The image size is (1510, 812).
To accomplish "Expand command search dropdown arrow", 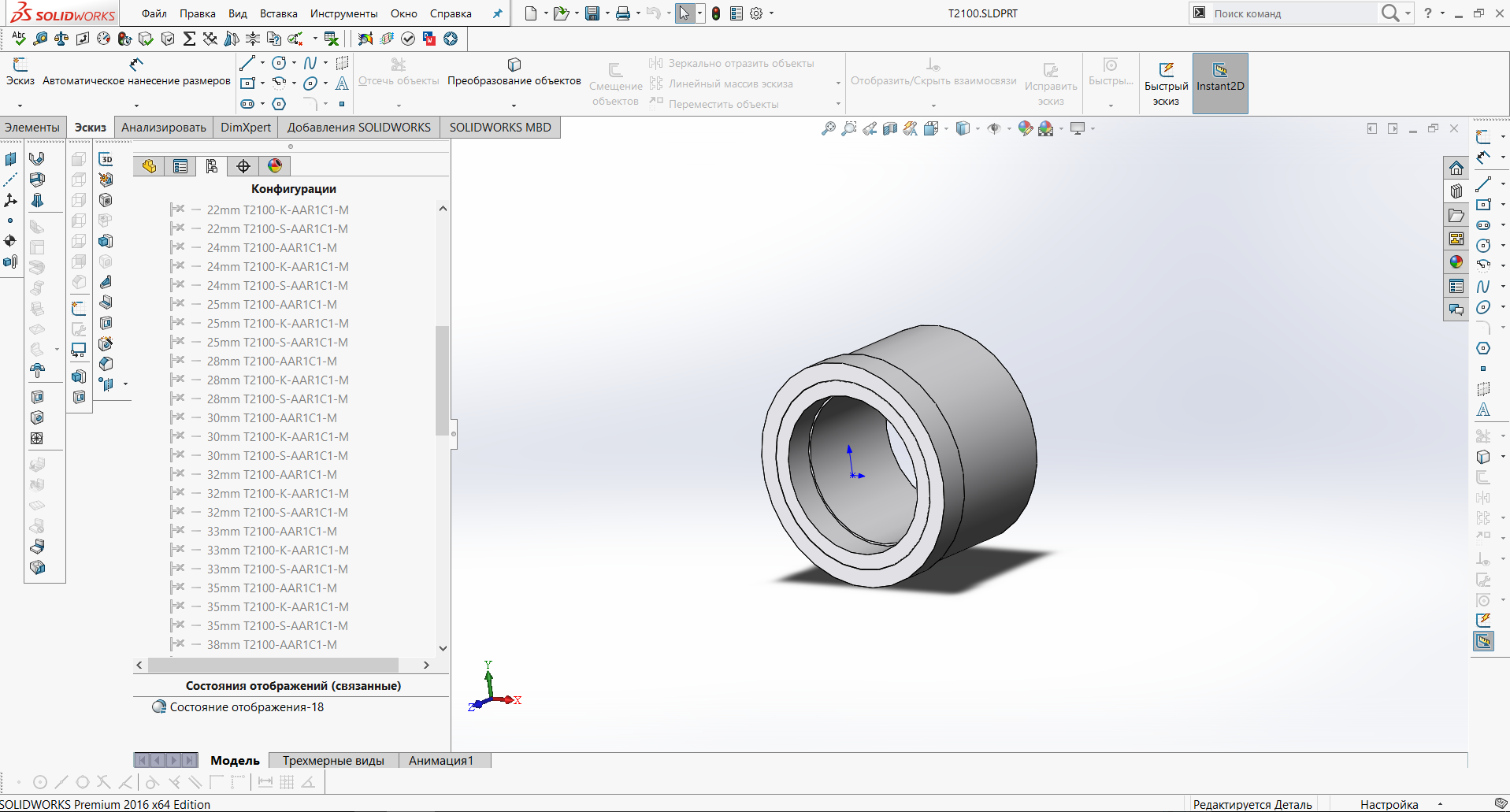I will tap(1408, 13).
